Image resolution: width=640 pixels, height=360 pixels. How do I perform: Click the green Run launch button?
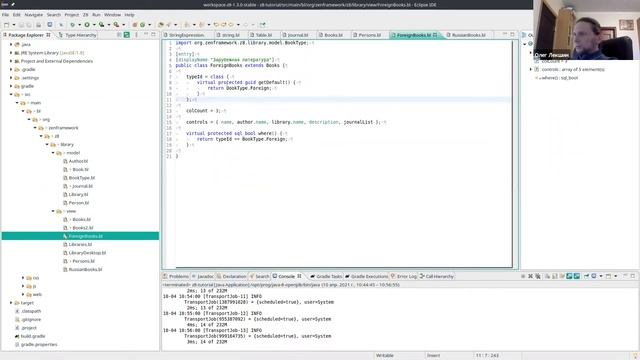(x=87, y=25)
